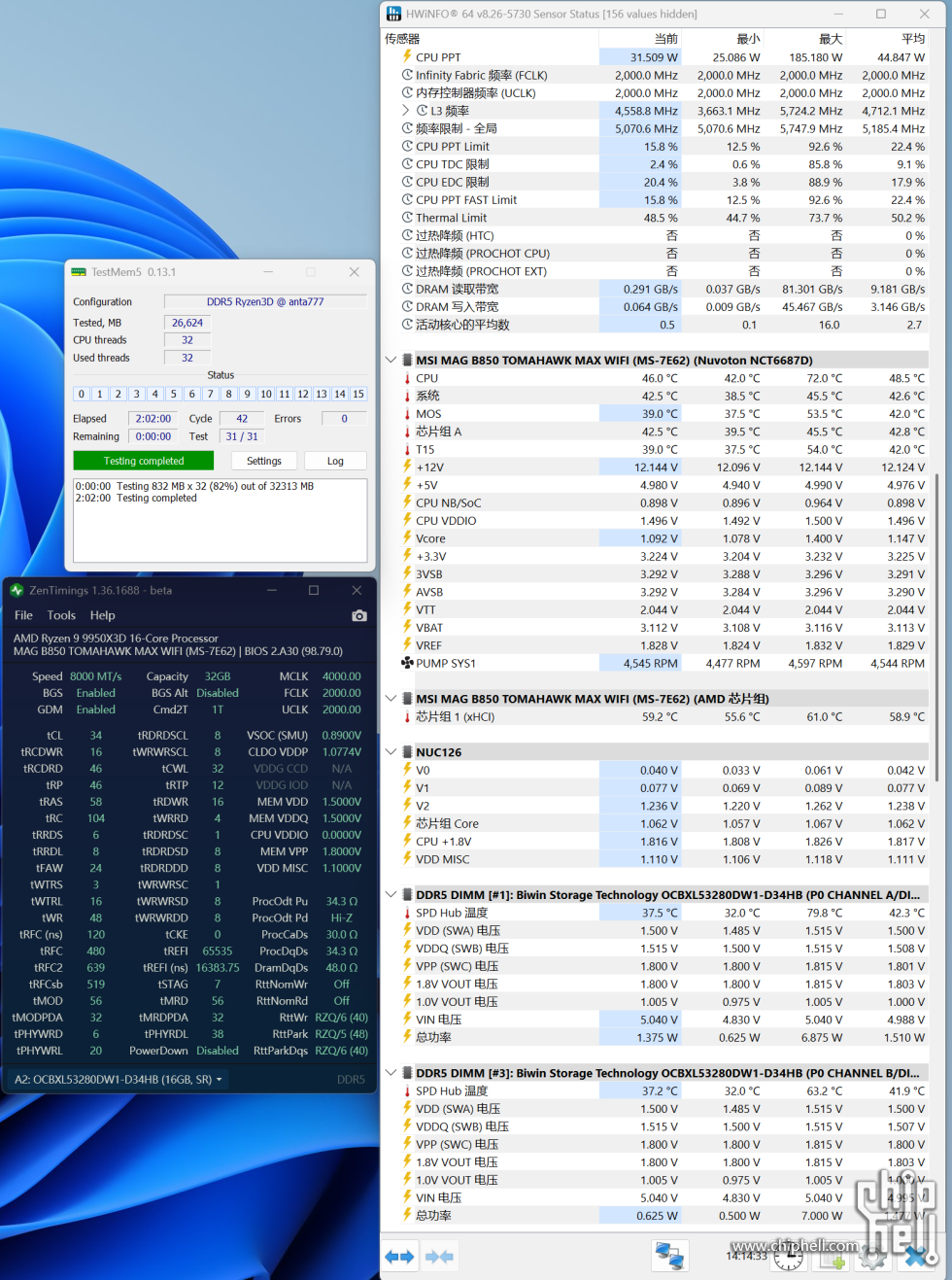Click the 传感器 column header
The width and height of the screenshot is (952, 1280).
(x=491, y=39)
